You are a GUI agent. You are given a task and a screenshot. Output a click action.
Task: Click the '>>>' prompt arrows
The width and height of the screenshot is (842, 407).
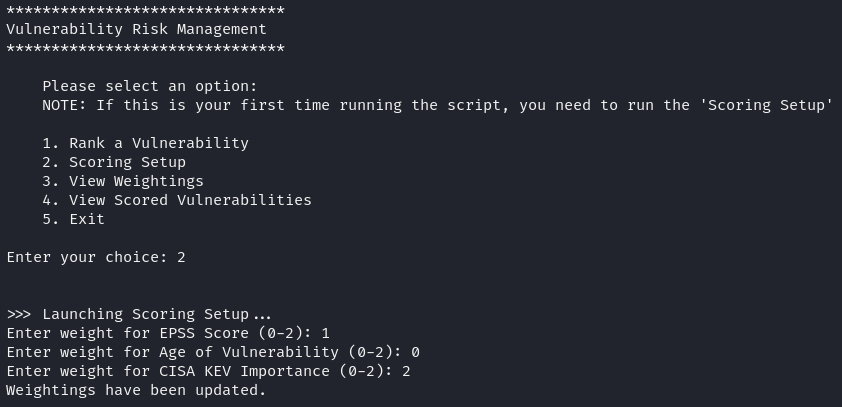(19, 314)
